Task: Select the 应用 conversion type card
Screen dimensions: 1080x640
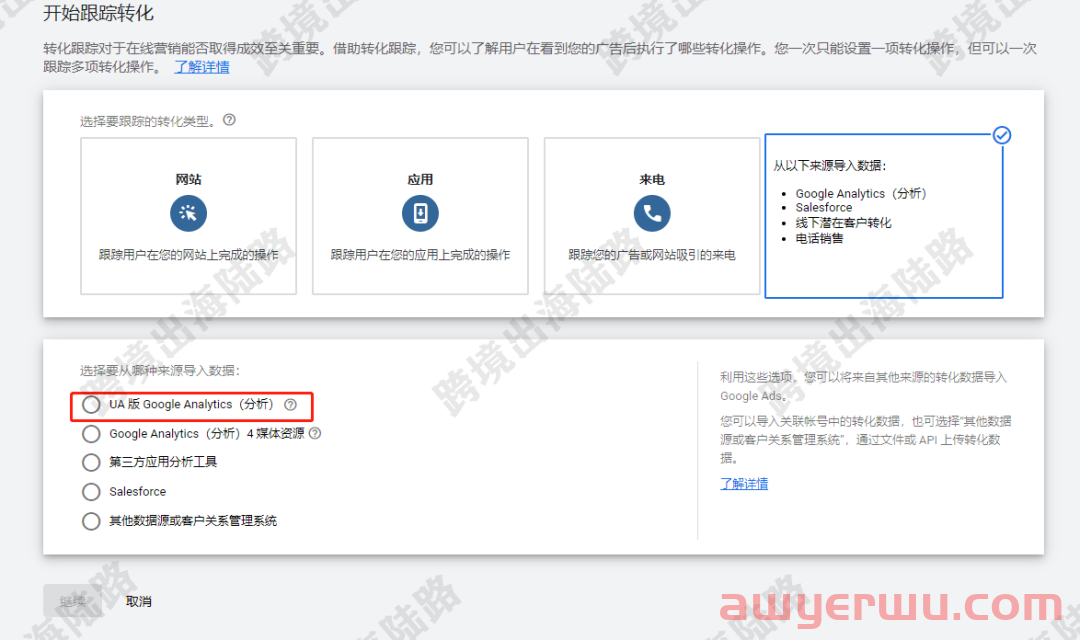Action: pyautogui.click(x=420, y=216)
